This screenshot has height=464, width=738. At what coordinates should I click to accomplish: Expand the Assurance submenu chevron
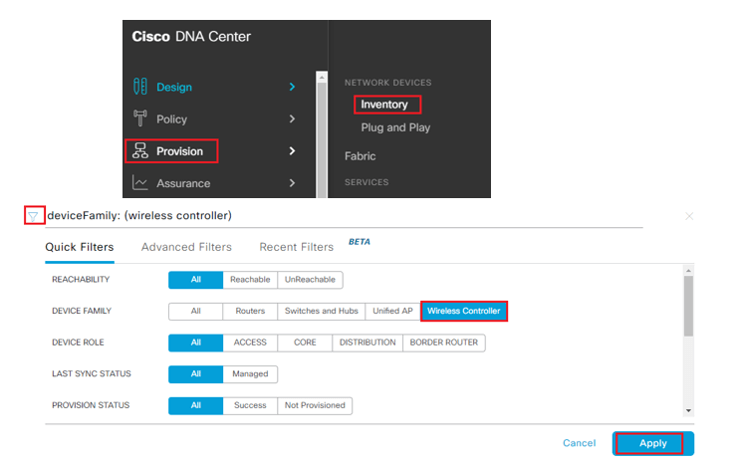[292, 183]
